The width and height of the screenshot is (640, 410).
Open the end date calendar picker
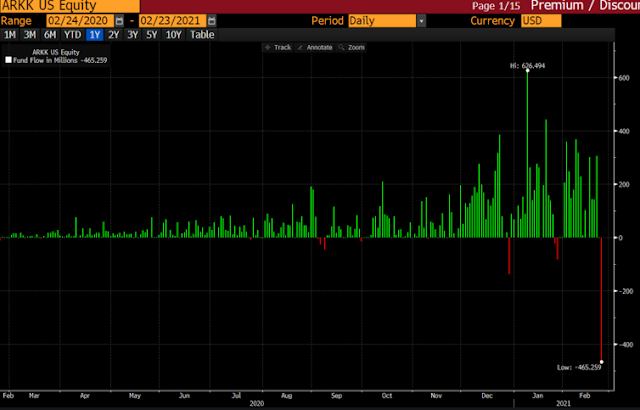pos(211,21)
